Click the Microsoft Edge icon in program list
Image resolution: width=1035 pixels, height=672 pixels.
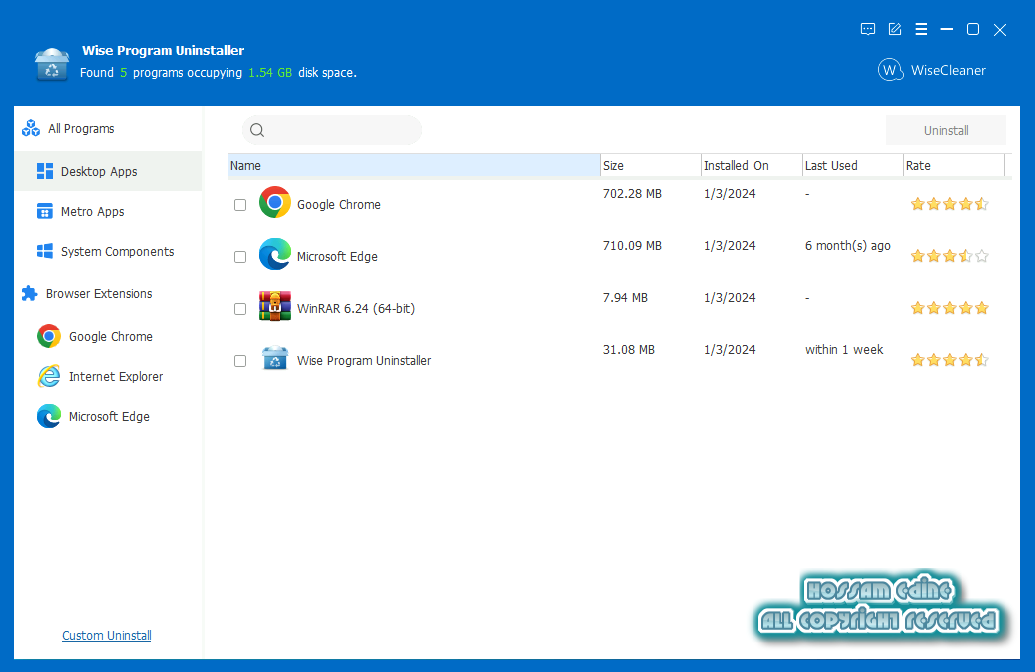click(275, 254)
